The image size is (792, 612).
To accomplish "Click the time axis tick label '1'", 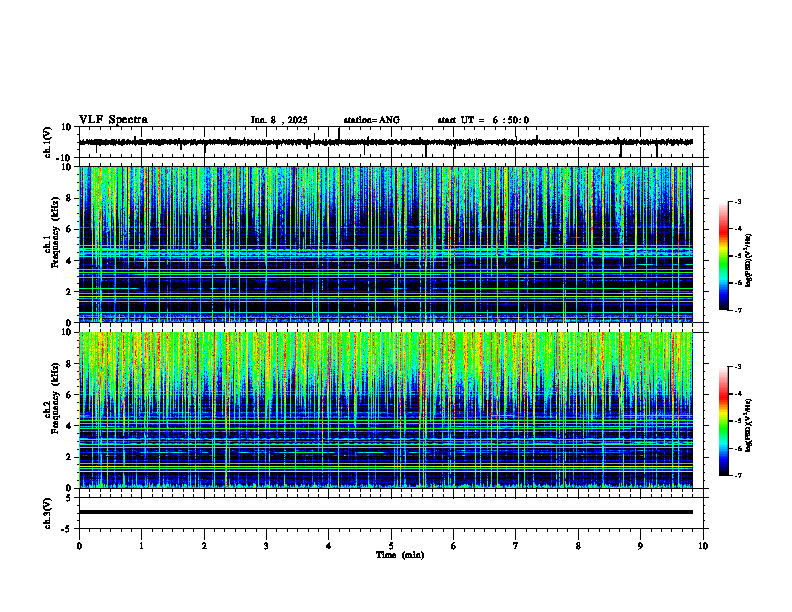I will 141,546.
